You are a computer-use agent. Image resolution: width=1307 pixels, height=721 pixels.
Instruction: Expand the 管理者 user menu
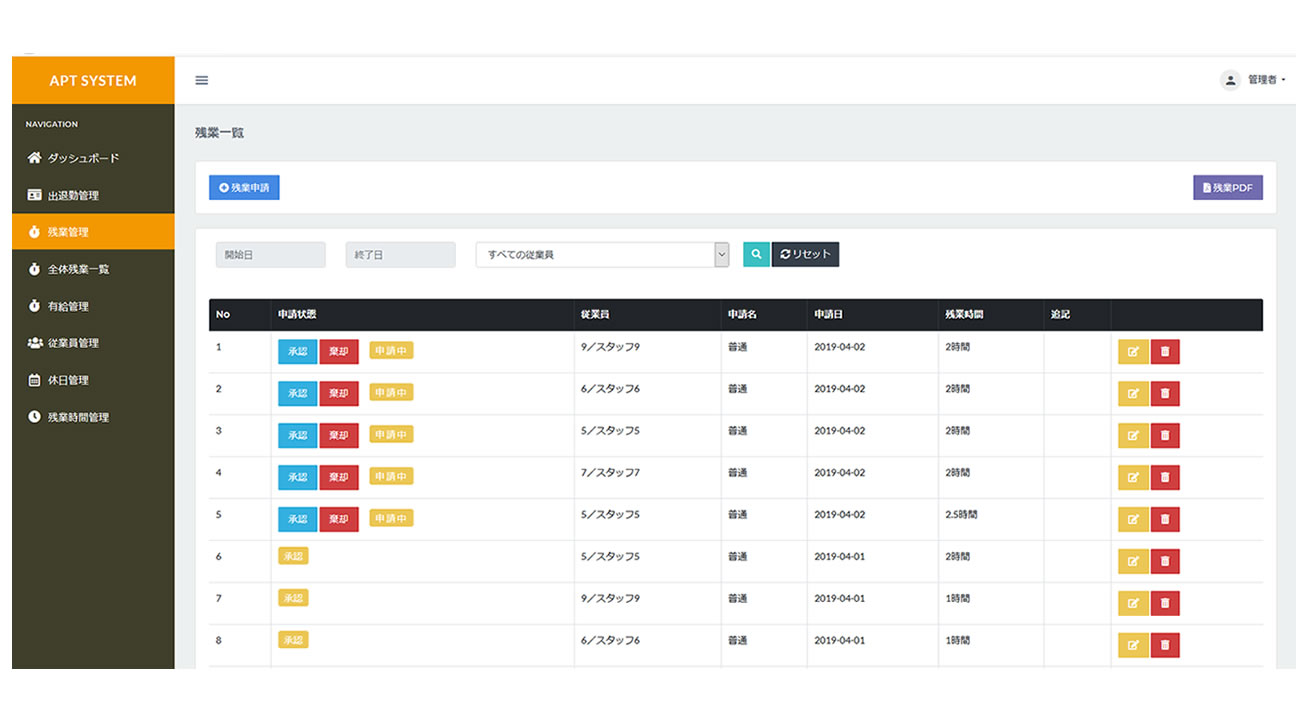1266,80
